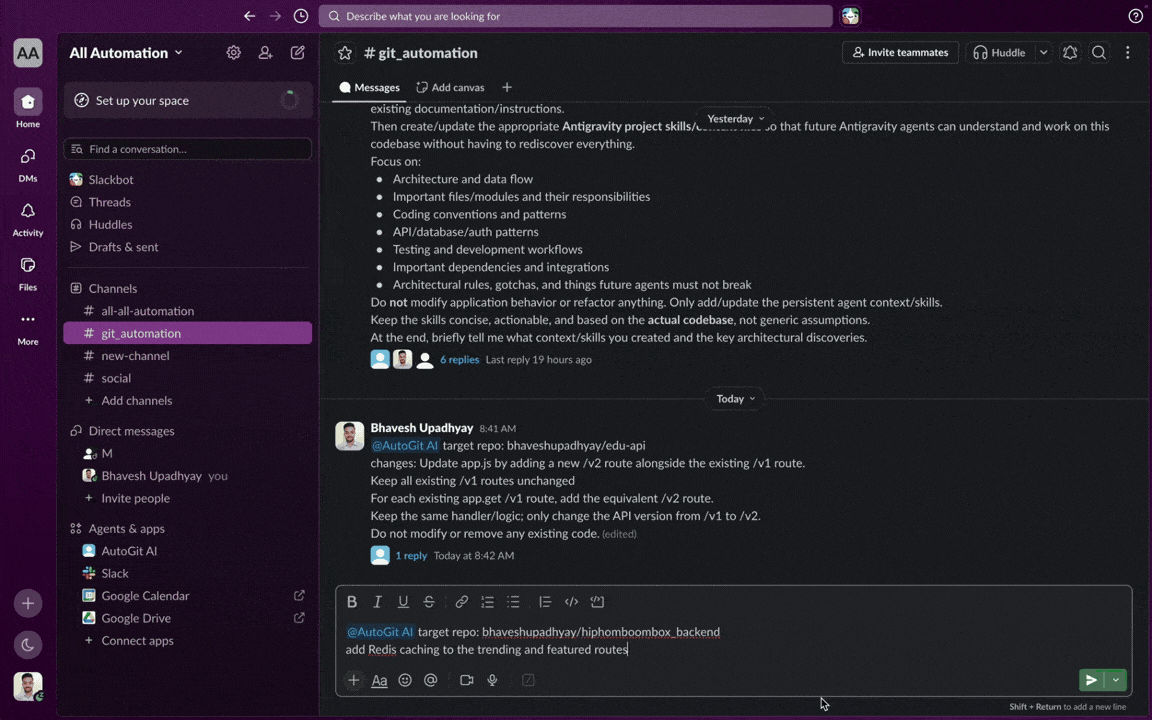Open Huddle options dropdown arrow

click(1043, 53)
